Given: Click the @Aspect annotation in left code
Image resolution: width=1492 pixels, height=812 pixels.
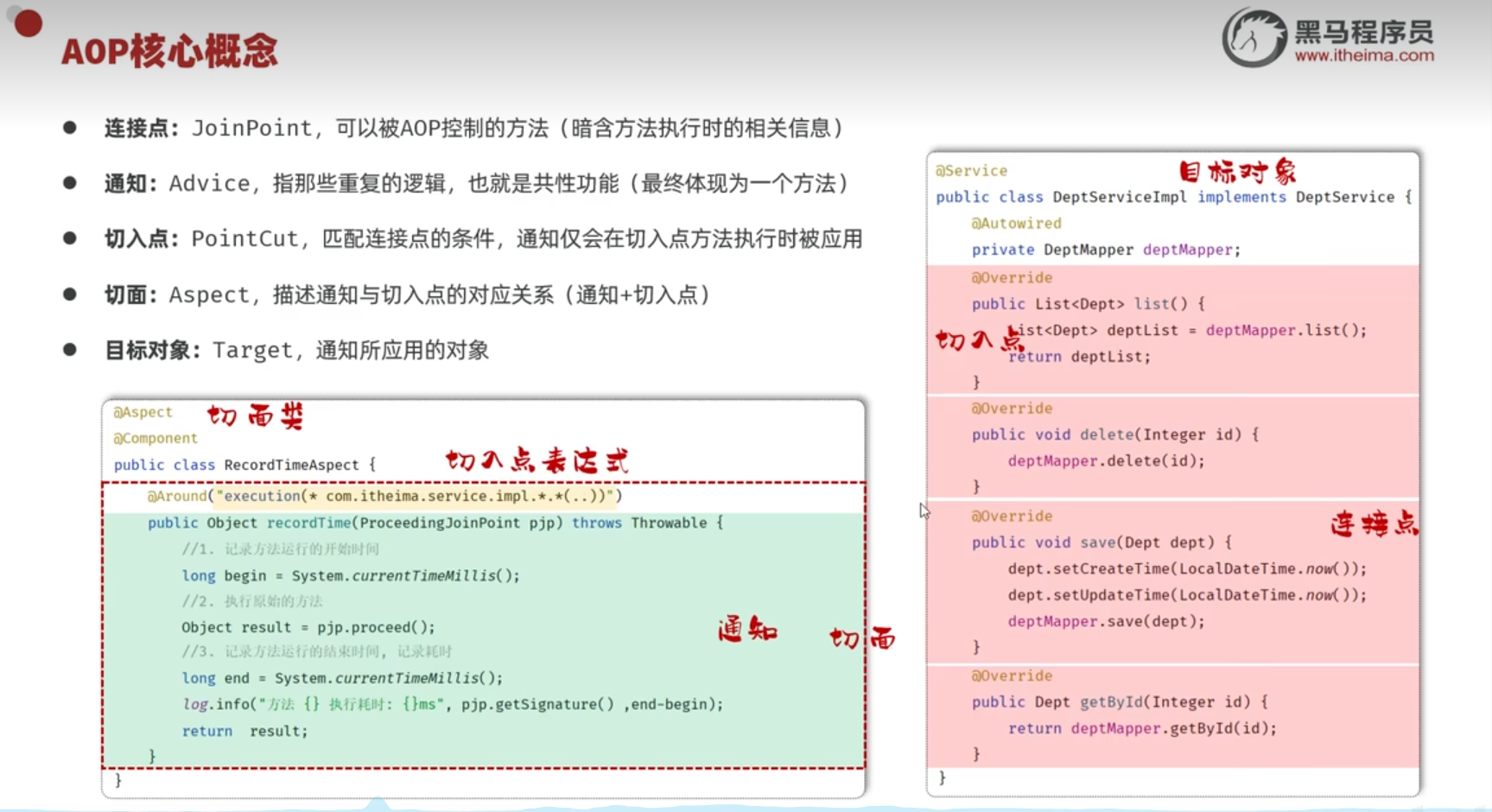Looking at the screenshot, I should click(142, 412).
